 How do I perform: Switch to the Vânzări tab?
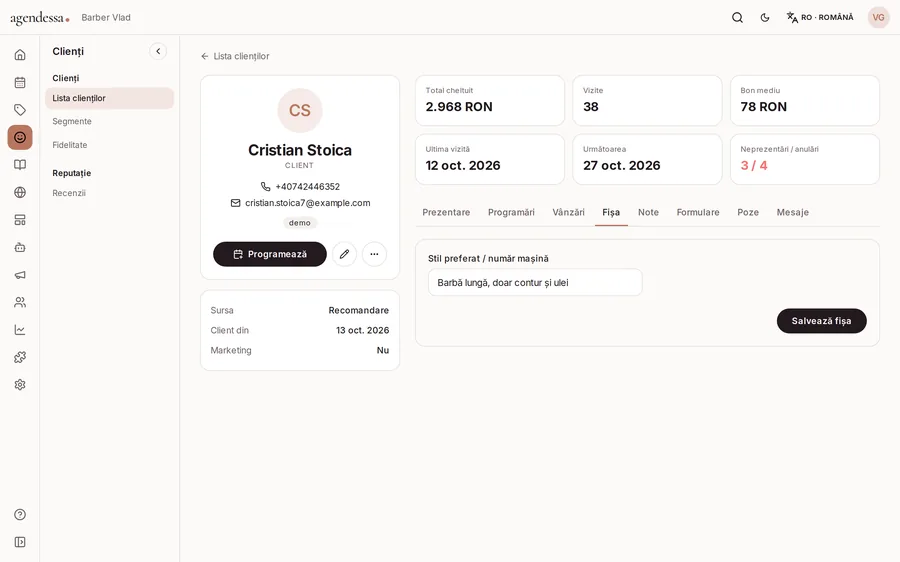coord(568,212)
